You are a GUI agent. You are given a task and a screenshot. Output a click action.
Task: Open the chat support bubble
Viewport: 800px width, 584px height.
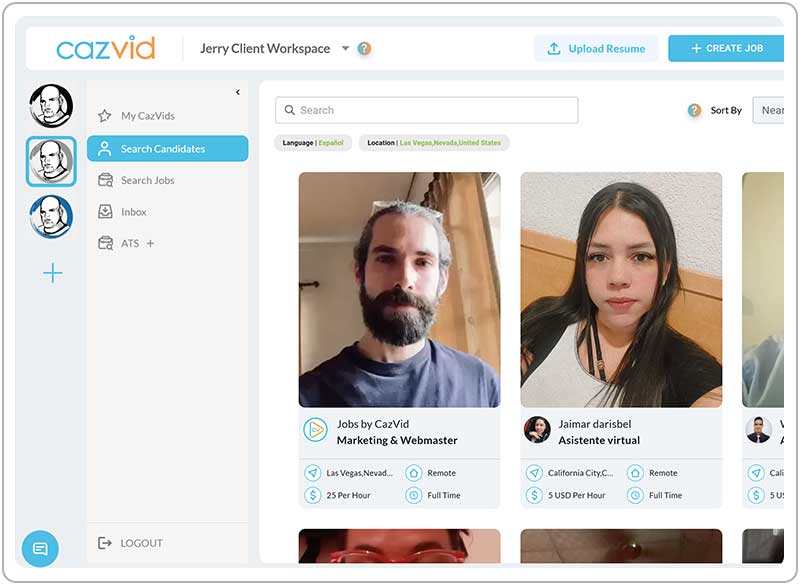point(40,548)
